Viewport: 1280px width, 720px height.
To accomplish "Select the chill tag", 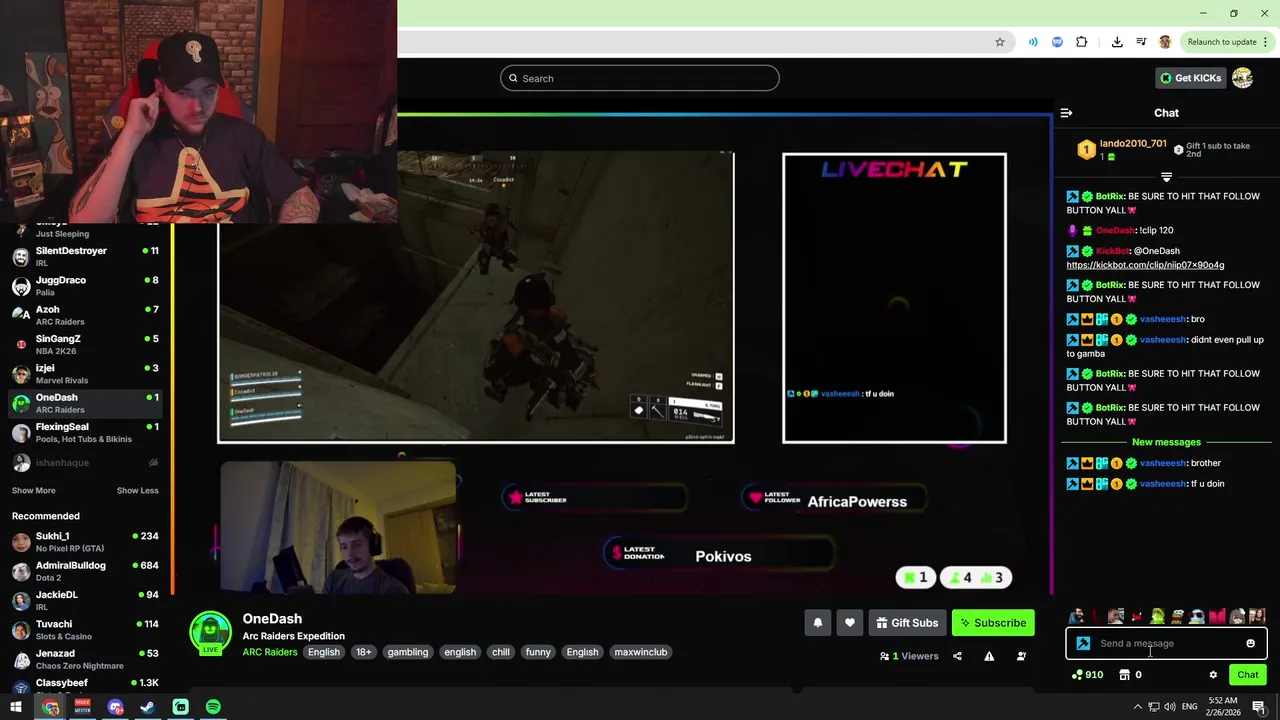I will pyautogui.click(x=501, y=652).
